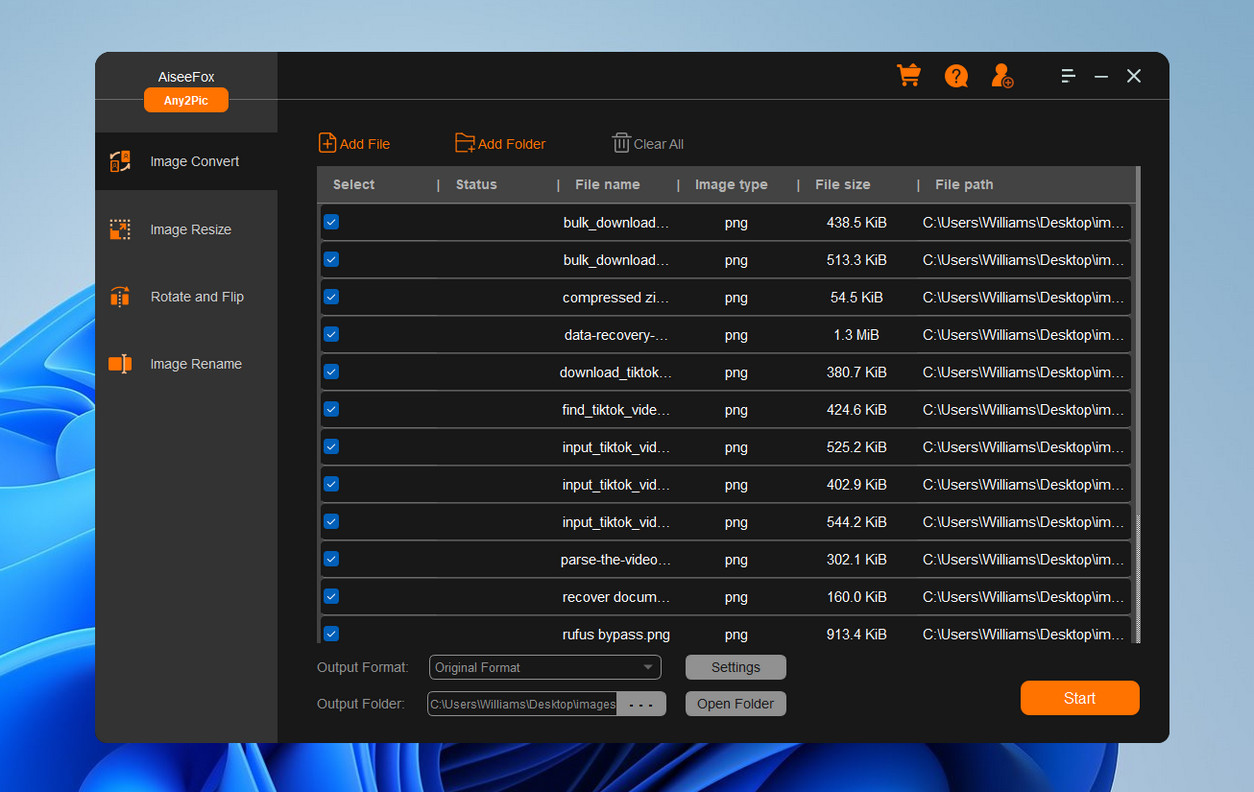Click the file list vertical scrollbar
This screenshot has width=1254, height=792.
click(x=1136, y=404)
